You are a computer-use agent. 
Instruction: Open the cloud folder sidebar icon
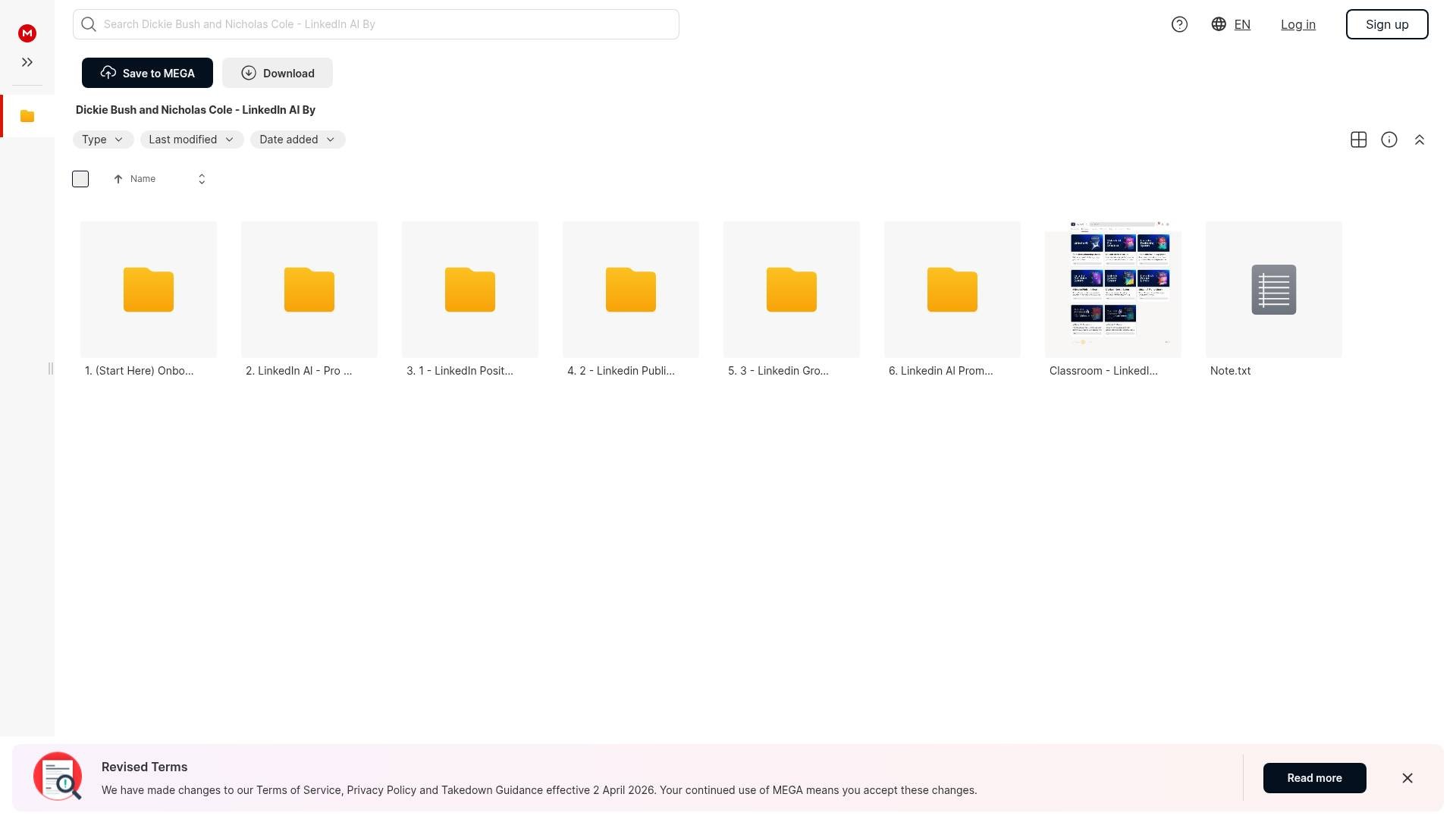point(27,116)
